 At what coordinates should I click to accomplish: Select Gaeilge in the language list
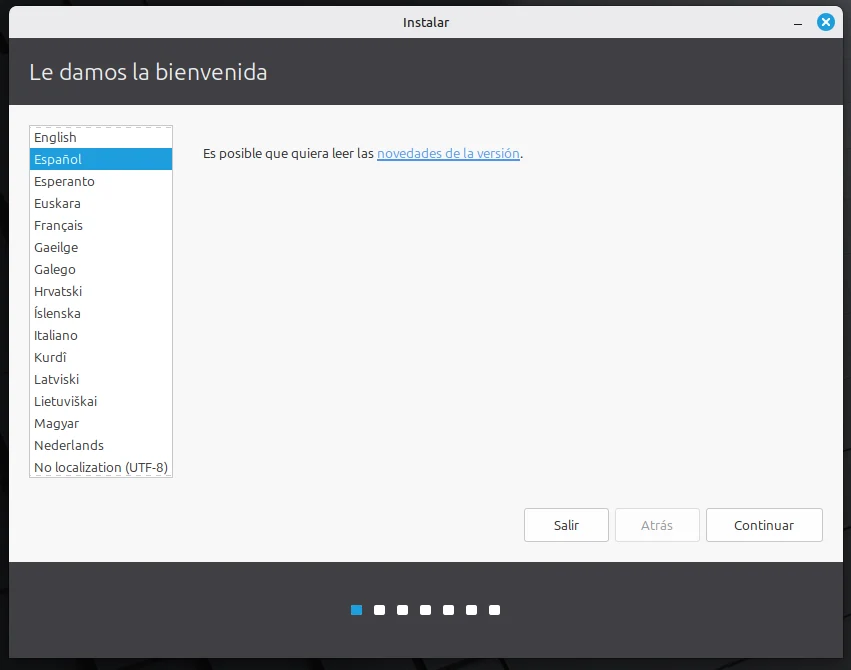pyautogui.click(x=56, y=247)
